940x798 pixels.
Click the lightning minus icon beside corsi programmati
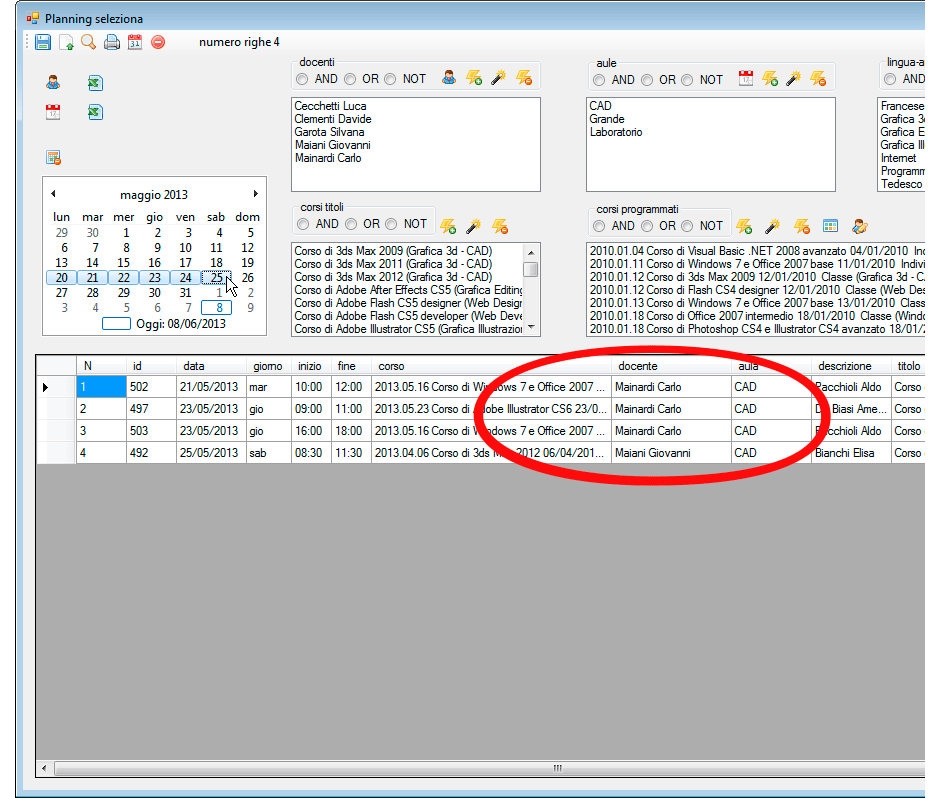(x=802, y=226)
